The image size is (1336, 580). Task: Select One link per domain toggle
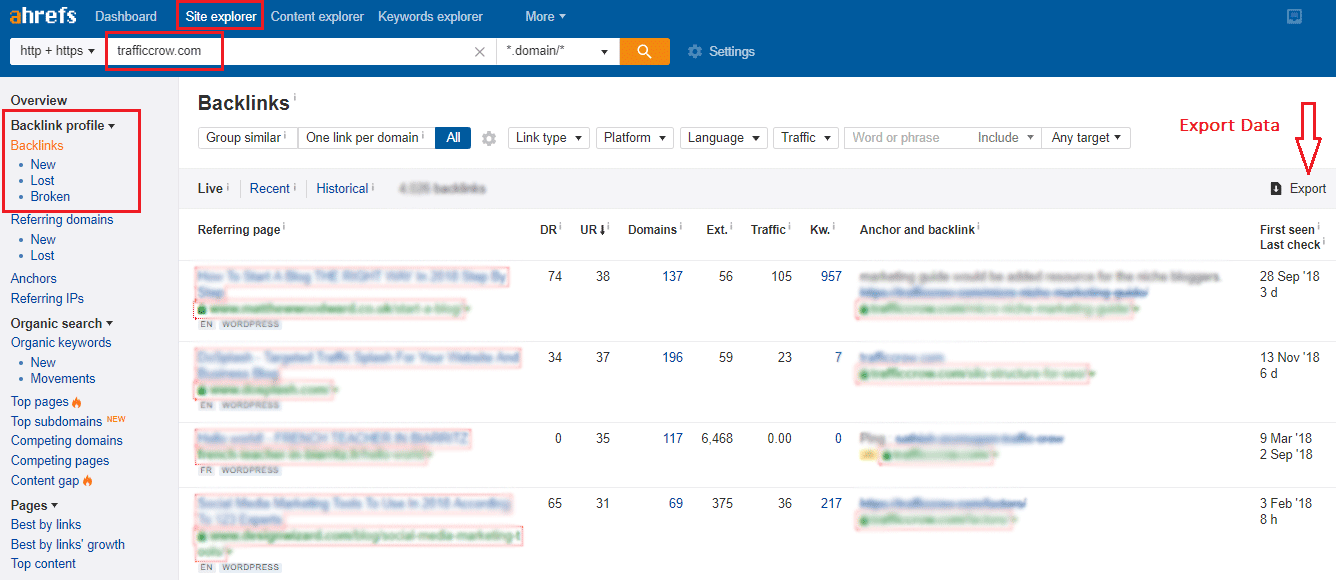point(366,138)
